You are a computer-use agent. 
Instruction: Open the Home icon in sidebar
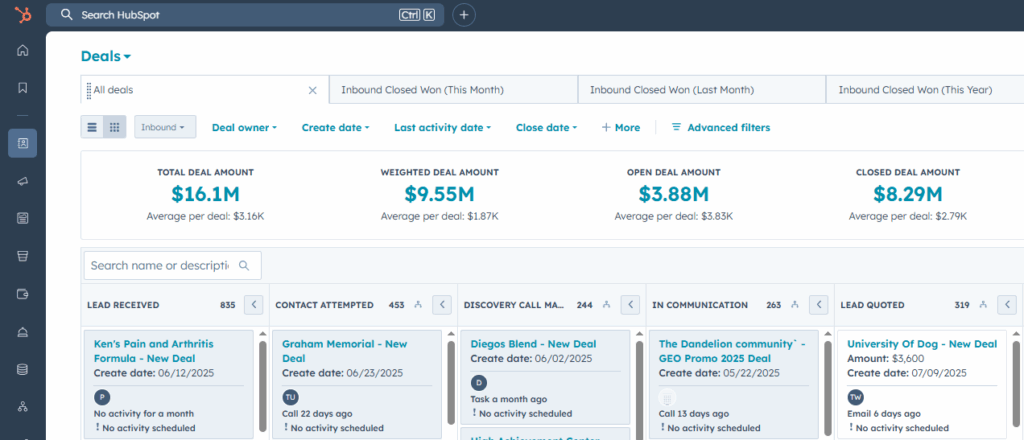pos(23,50)
